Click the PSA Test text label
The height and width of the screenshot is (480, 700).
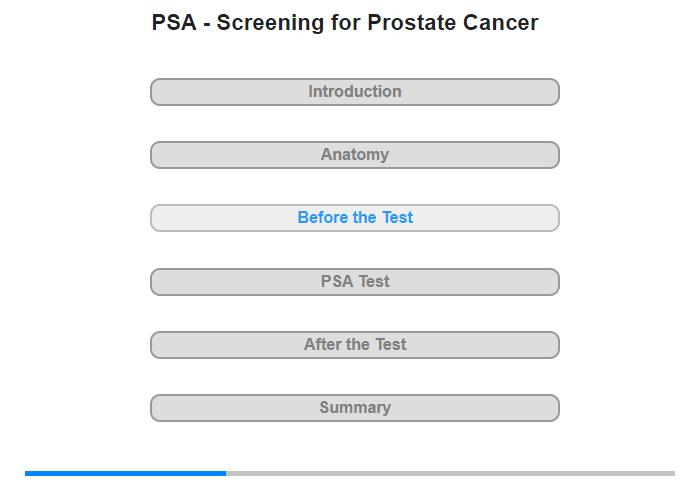pyautogui.click(x=355, y=281)
